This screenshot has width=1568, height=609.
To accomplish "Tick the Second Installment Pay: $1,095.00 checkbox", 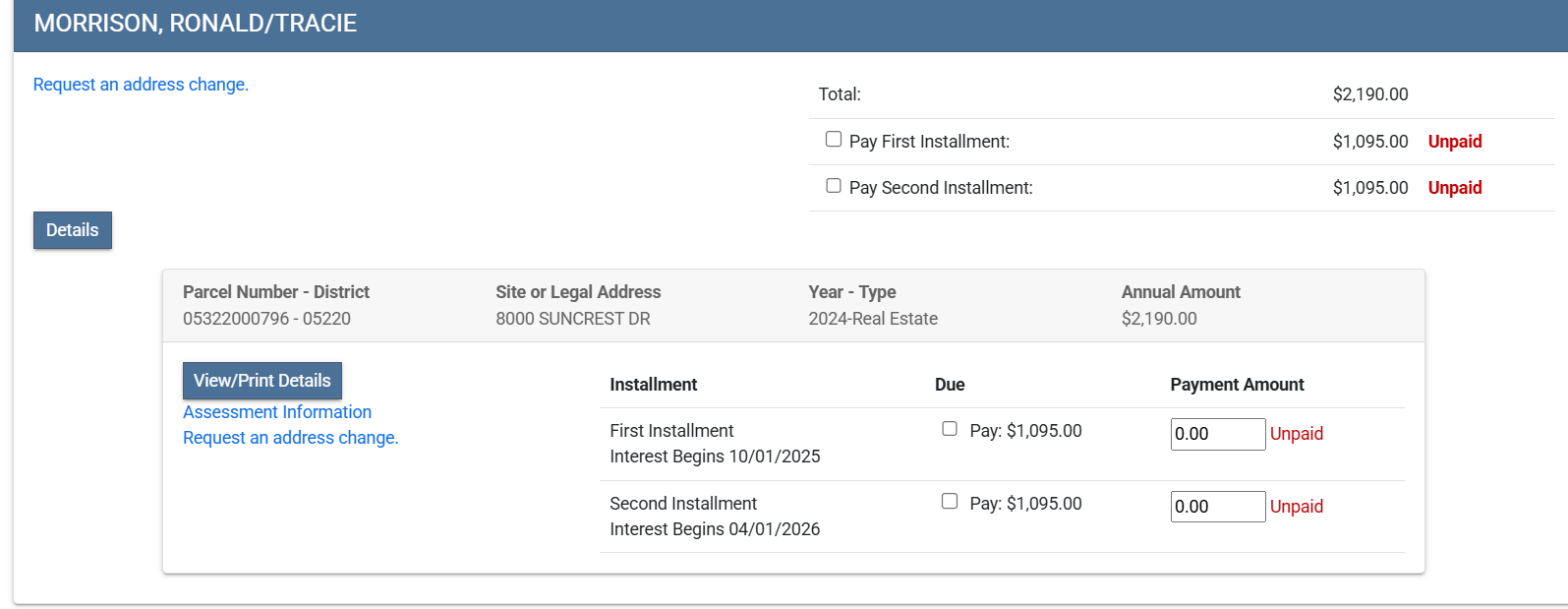I will (x=950, y=502).
